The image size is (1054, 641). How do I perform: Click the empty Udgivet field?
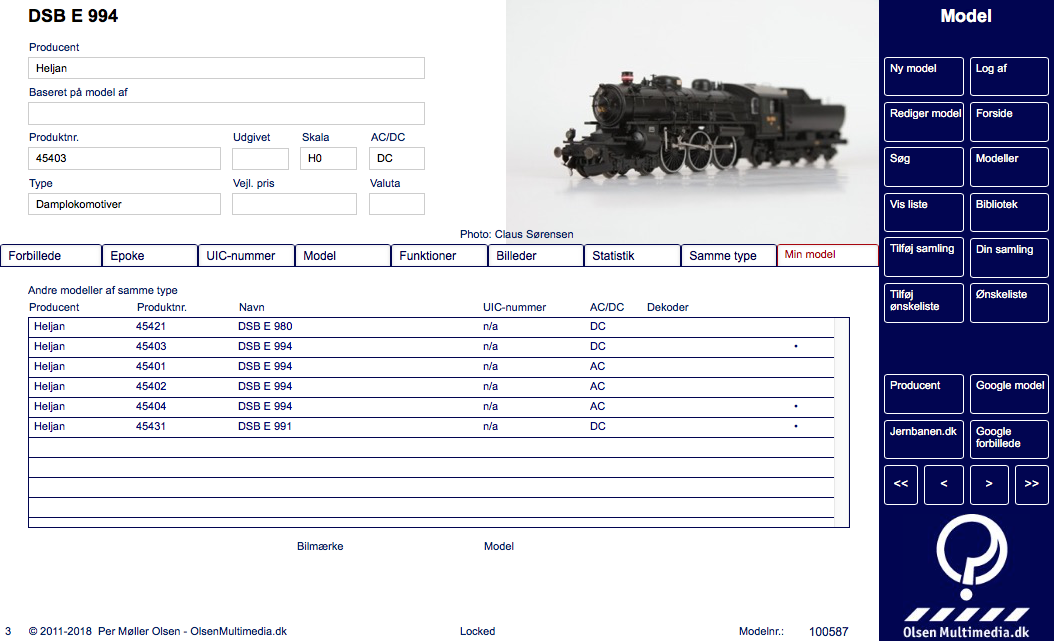[x=260, y=159]
